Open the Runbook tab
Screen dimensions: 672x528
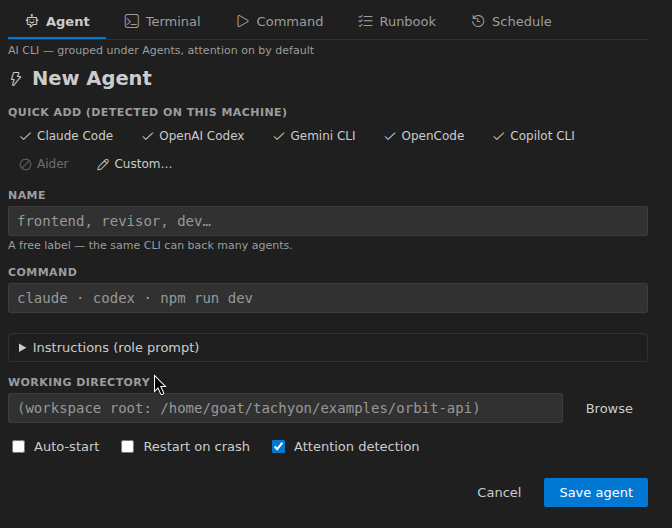(x=397, y=21)
